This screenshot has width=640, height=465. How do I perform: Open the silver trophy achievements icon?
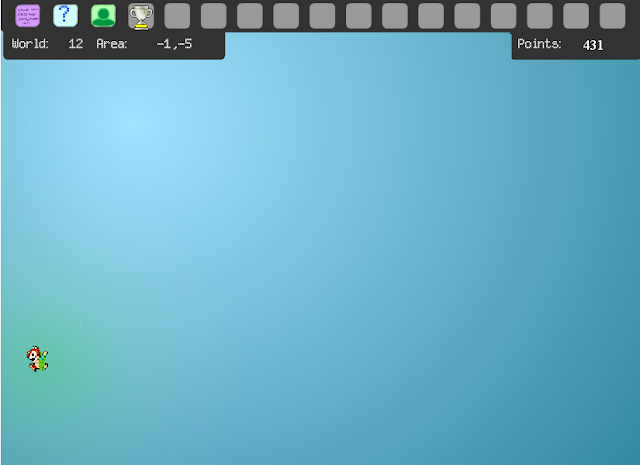(x=141, y=16)
